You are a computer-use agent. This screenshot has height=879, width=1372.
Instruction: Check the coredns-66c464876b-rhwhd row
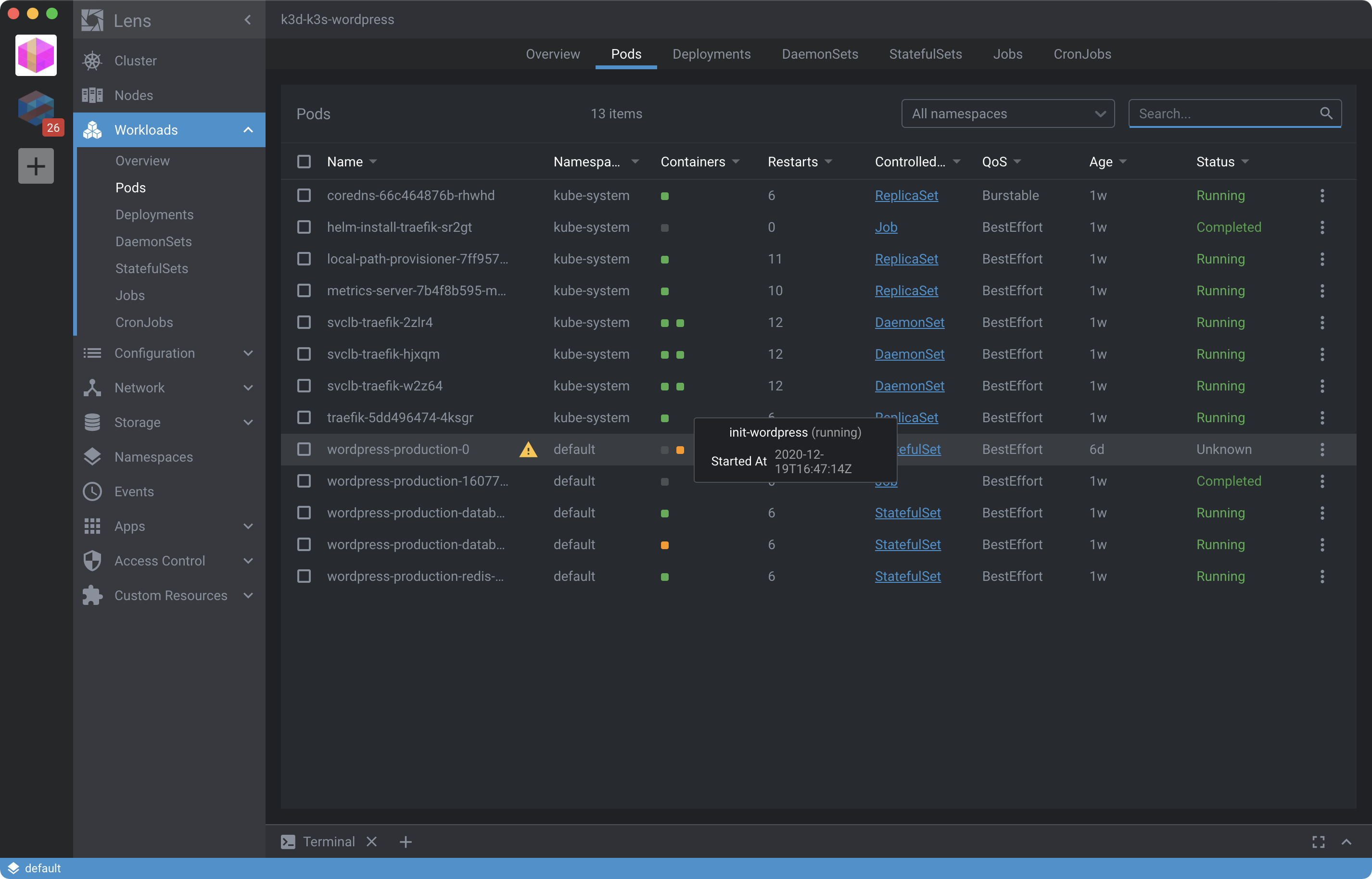(304, 196)
